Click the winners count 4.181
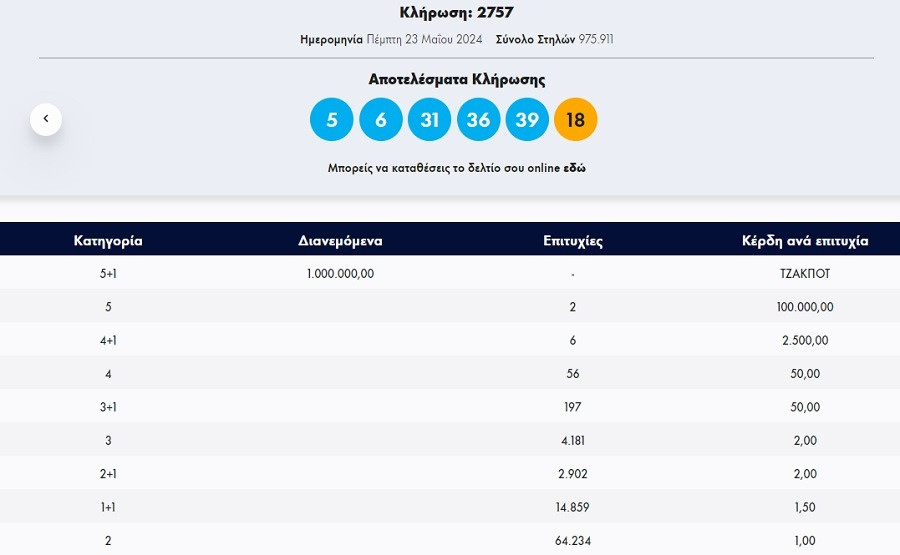The height and width of the screenshot is (555, 900). 573,440
